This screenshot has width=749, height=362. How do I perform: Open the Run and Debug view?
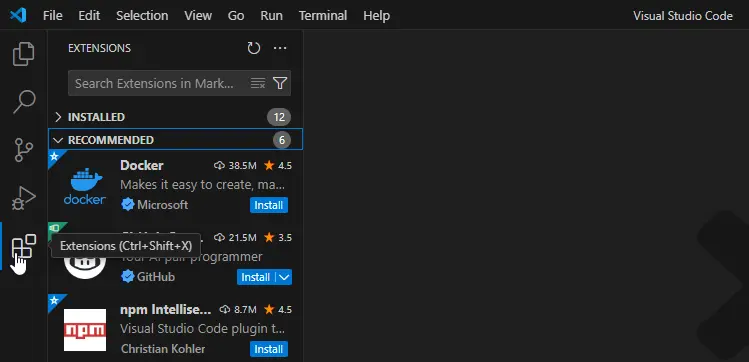point(23,198)
